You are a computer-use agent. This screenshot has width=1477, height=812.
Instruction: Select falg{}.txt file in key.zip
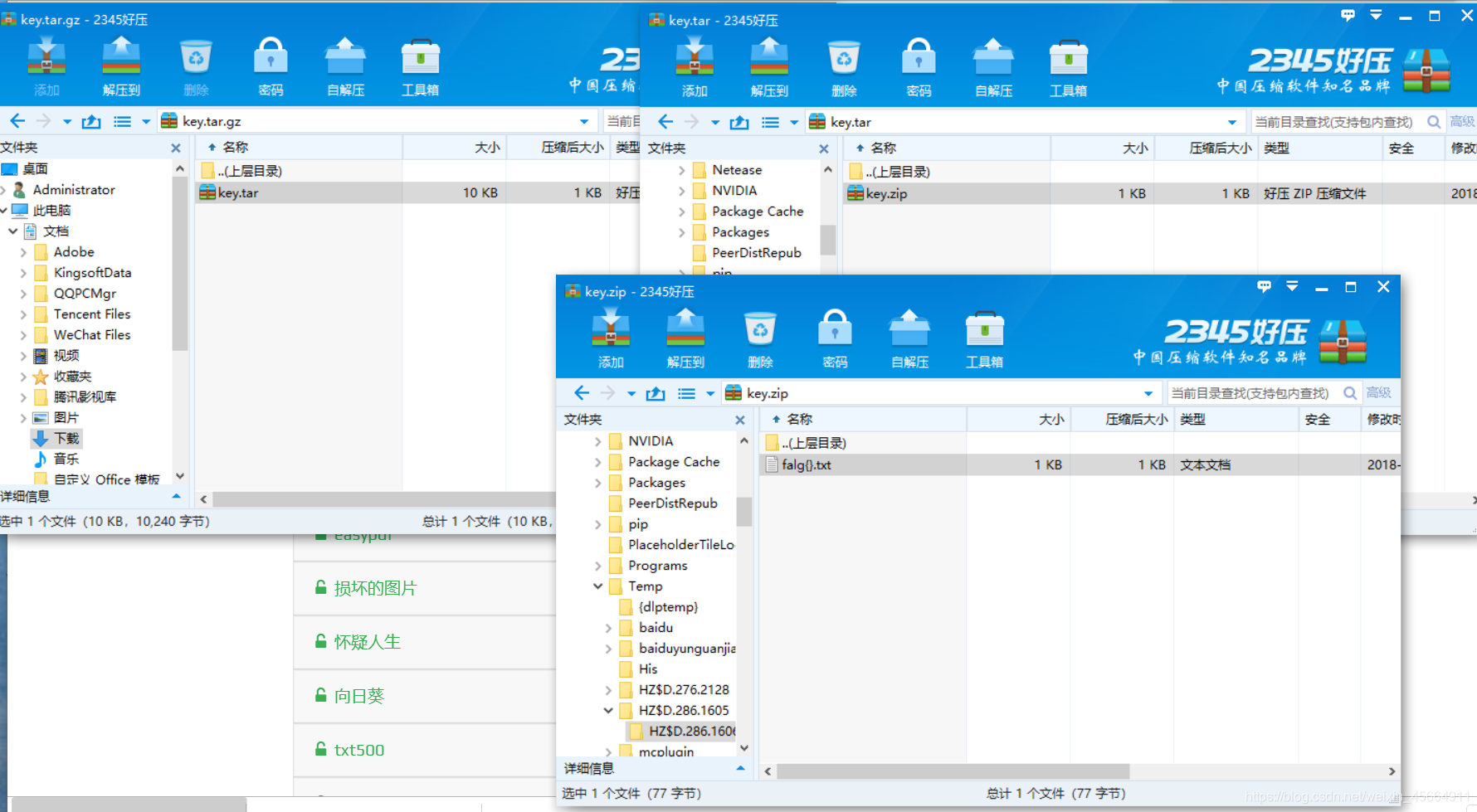pos(1080,465)
